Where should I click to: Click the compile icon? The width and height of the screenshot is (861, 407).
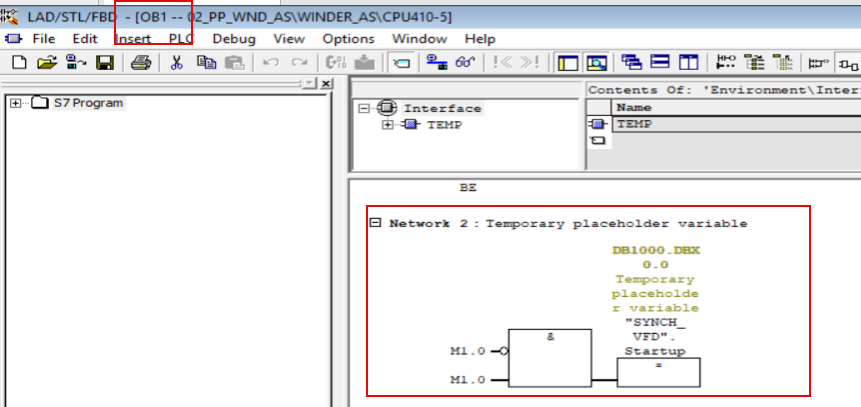pyautogui.click(x=336, y=63)
